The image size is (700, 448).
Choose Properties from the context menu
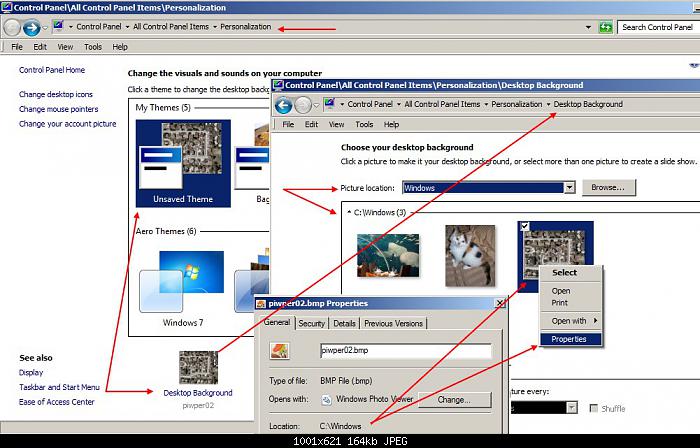(571, 339)
